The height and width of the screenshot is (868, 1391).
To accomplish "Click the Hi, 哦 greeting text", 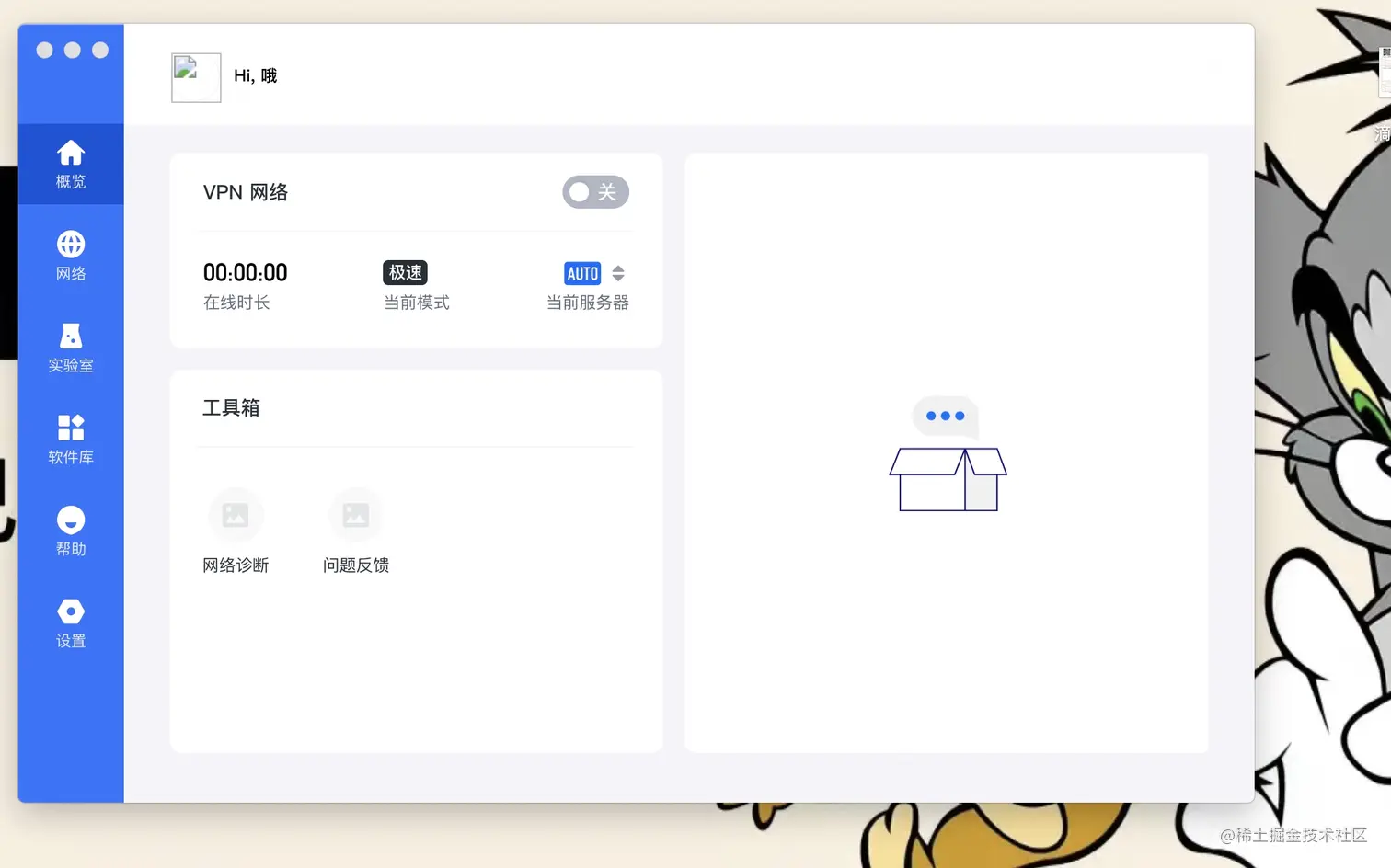I will pos(255,76).
